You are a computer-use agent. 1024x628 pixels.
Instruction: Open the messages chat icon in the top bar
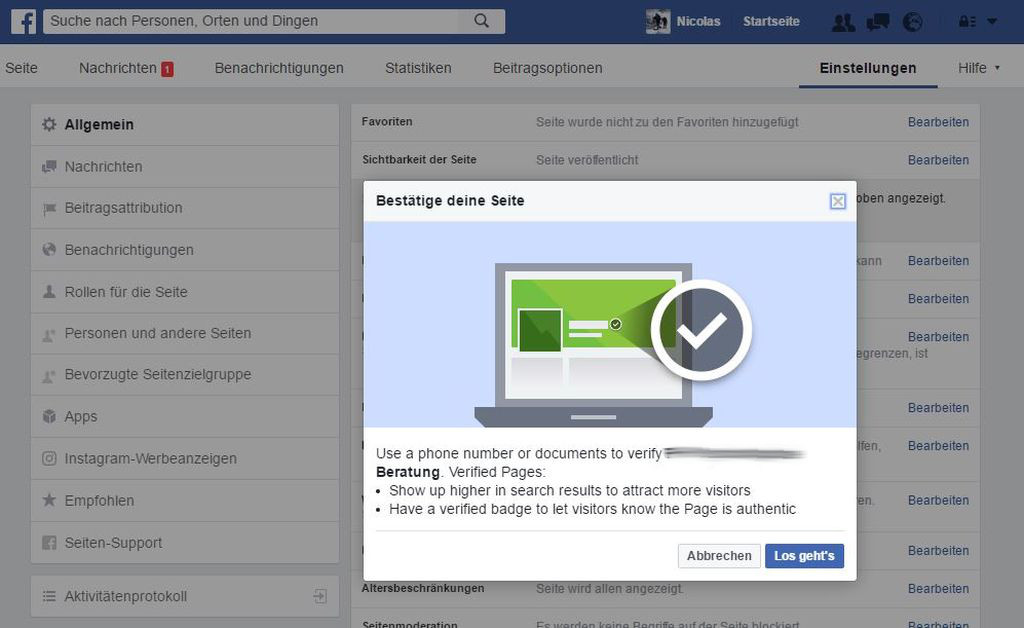point(879,21)
